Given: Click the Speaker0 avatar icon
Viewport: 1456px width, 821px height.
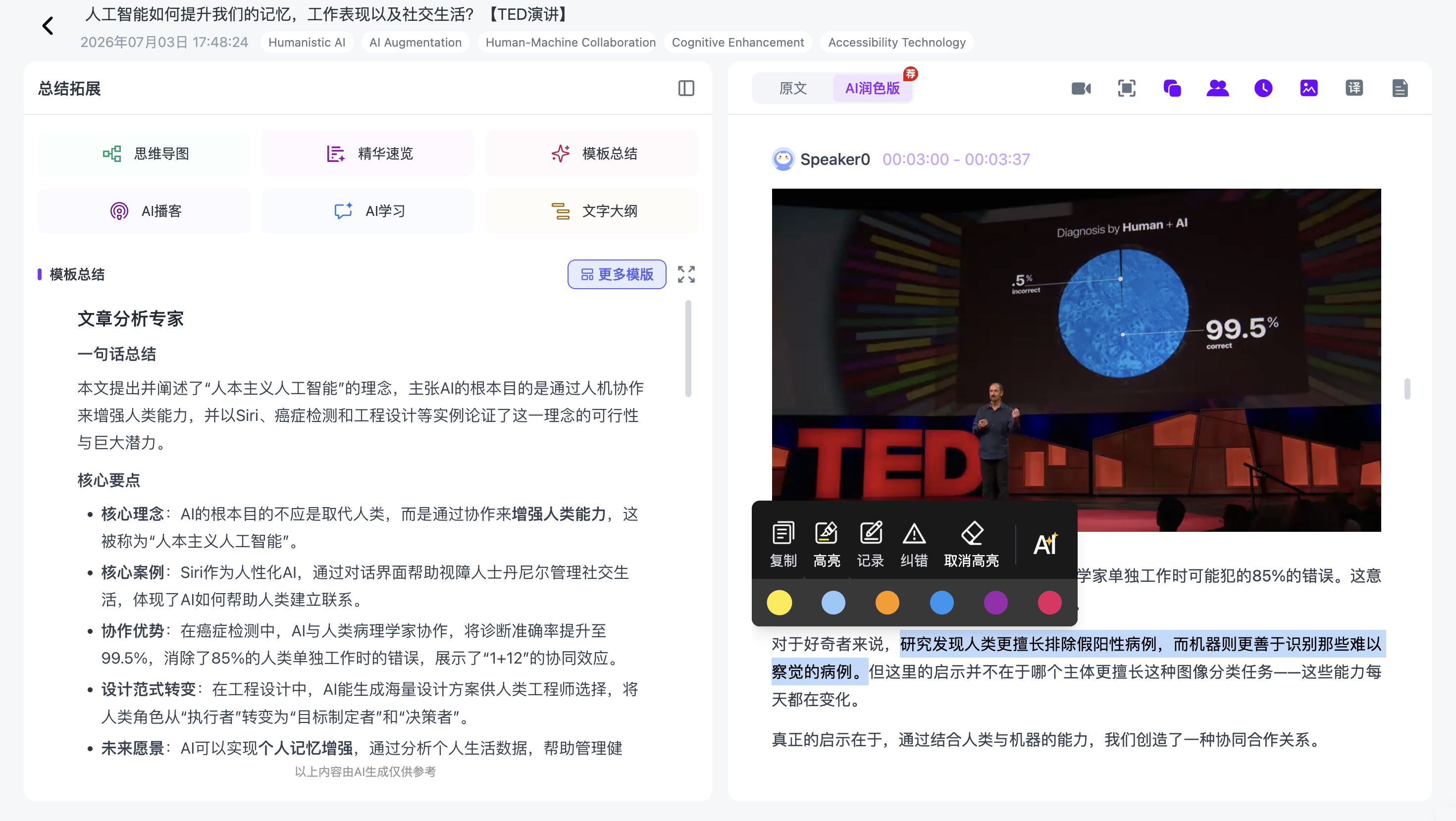Looking at the screenshot, I should pyautogui.click(x=783, y=159).
